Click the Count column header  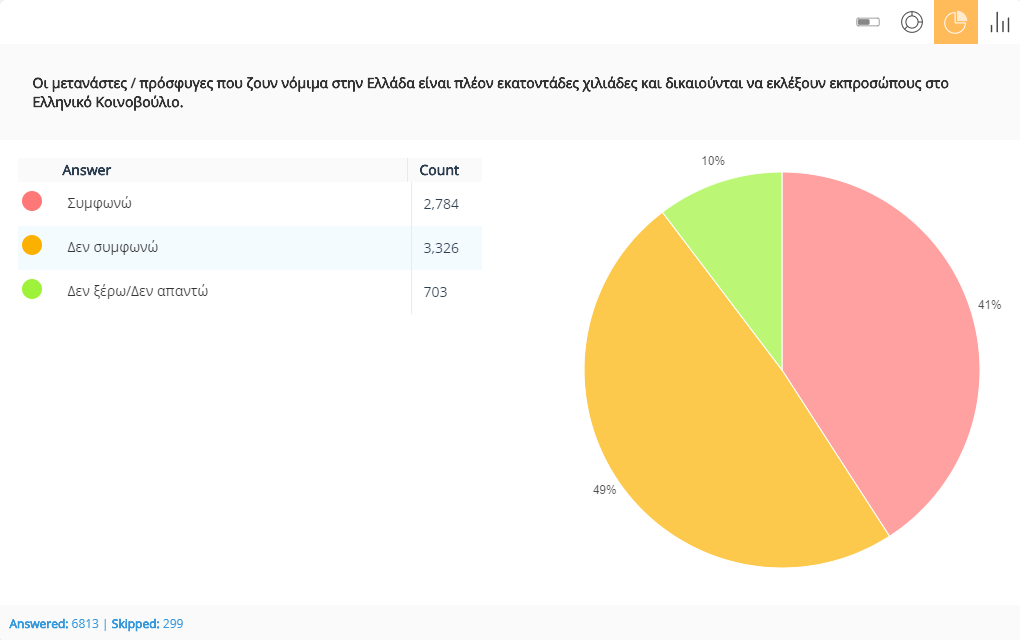(439, 170)
